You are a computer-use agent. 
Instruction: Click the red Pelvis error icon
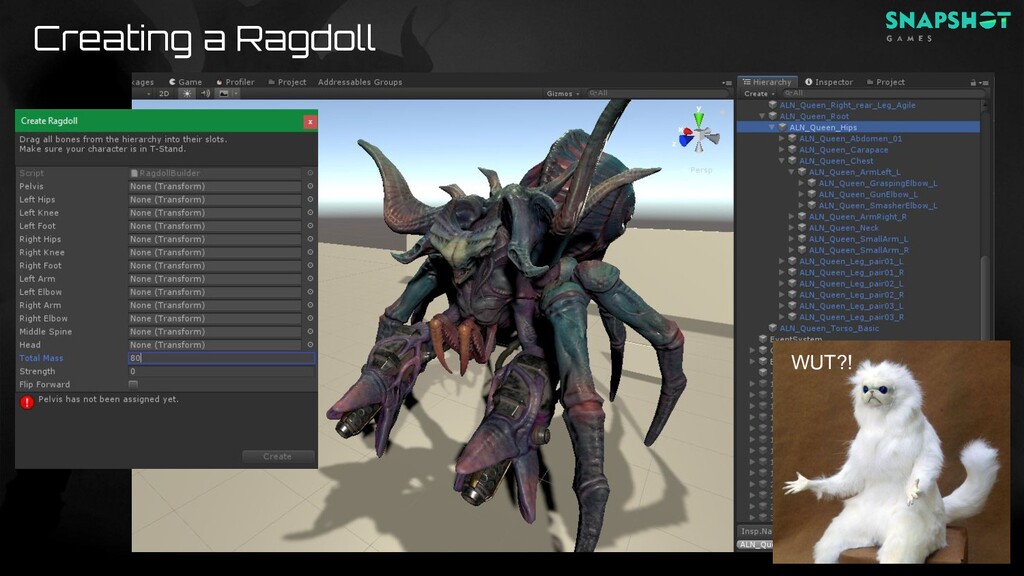click(27, 402)
